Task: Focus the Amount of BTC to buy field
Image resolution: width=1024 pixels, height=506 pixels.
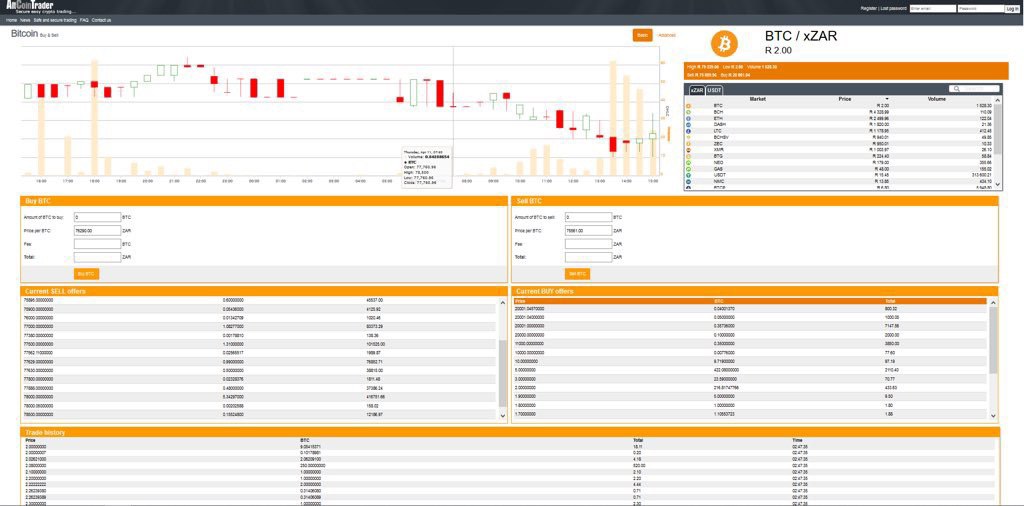Action: point(97,217)
